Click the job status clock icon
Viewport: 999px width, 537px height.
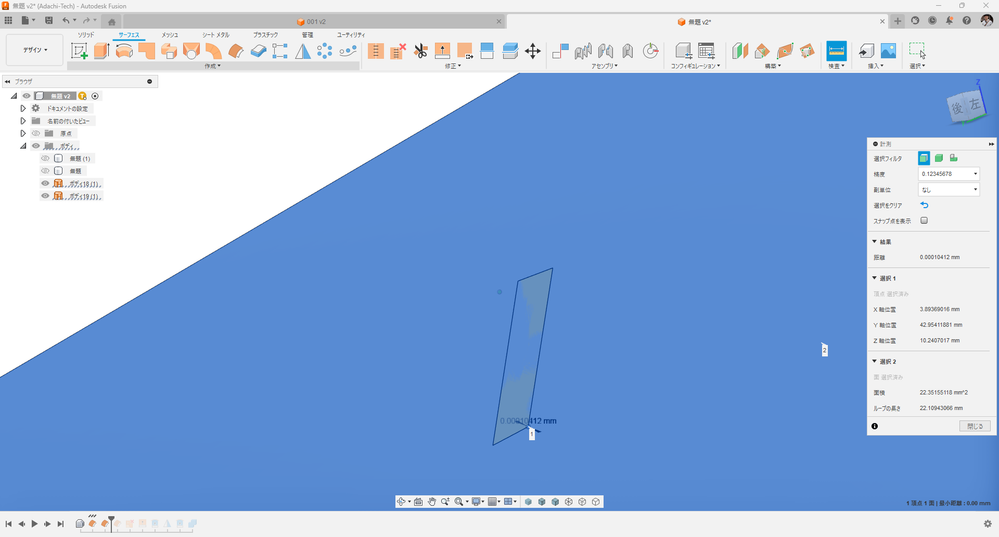click(x=932, y=20)
